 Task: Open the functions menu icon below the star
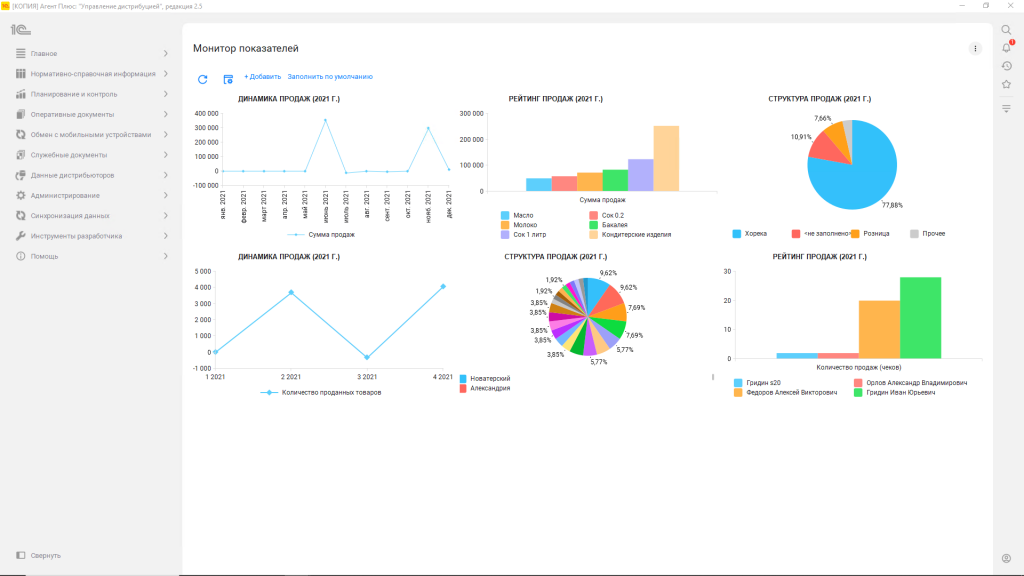[x=1006, y=108]
